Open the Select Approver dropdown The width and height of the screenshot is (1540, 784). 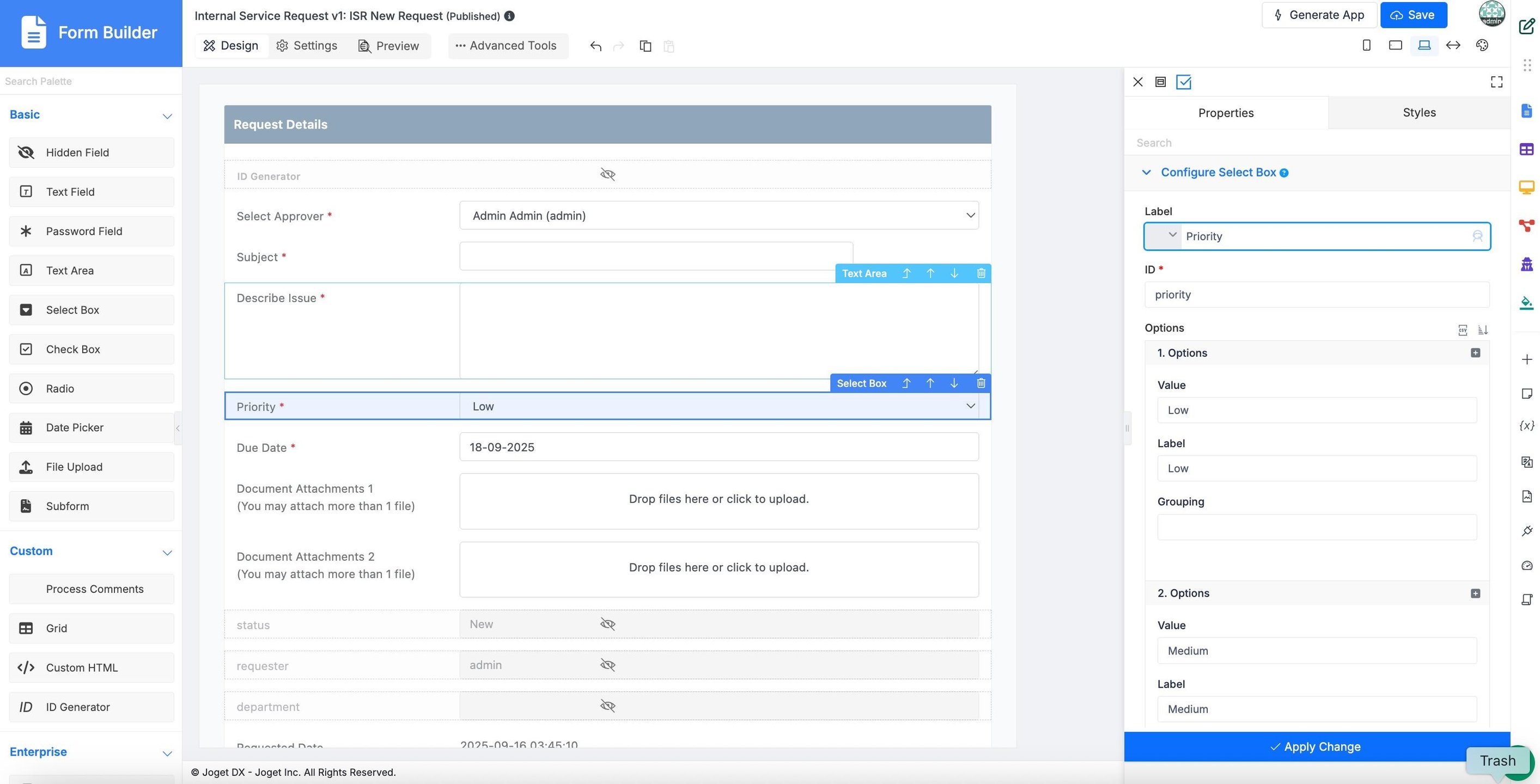719,216
